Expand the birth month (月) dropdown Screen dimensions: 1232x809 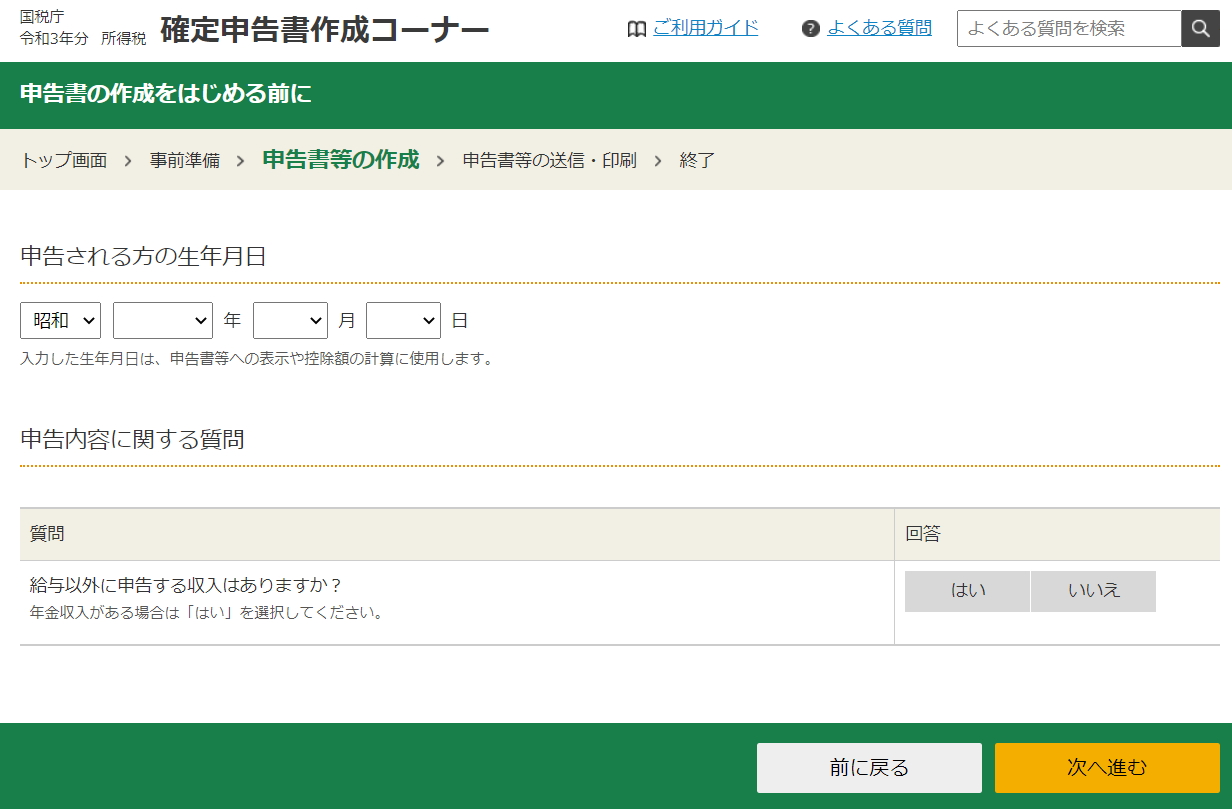coord(290,320)
